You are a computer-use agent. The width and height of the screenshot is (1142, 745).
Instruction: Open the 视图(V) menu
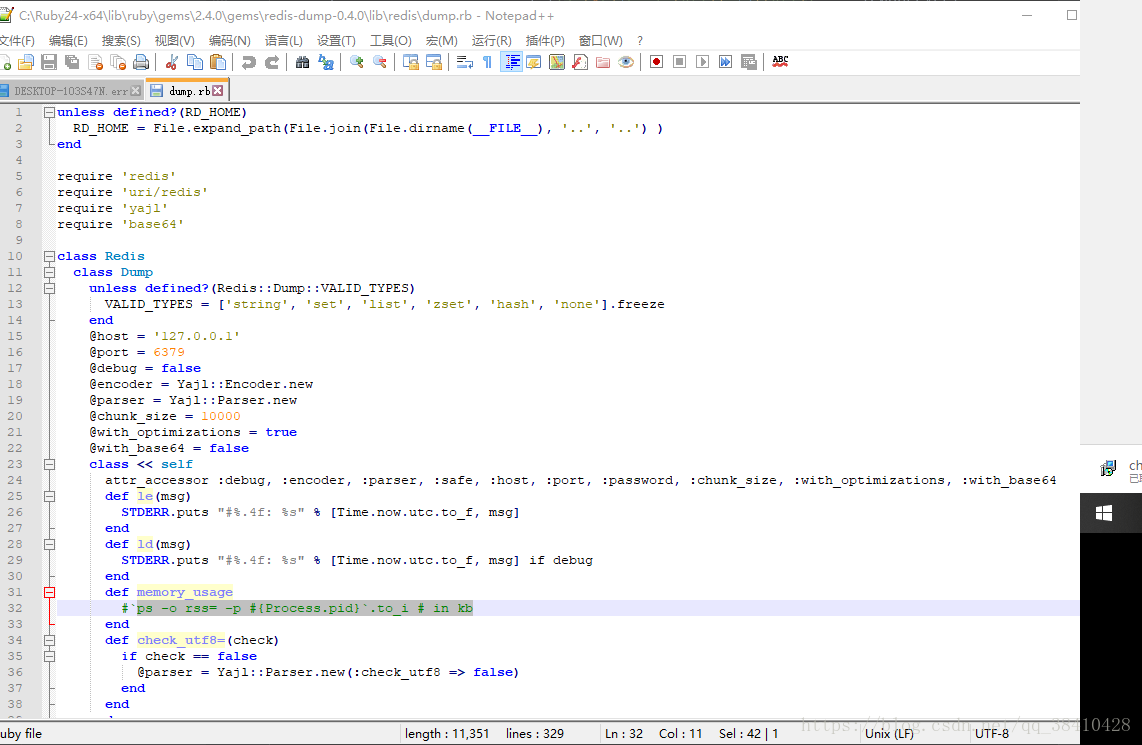point(174,41)
